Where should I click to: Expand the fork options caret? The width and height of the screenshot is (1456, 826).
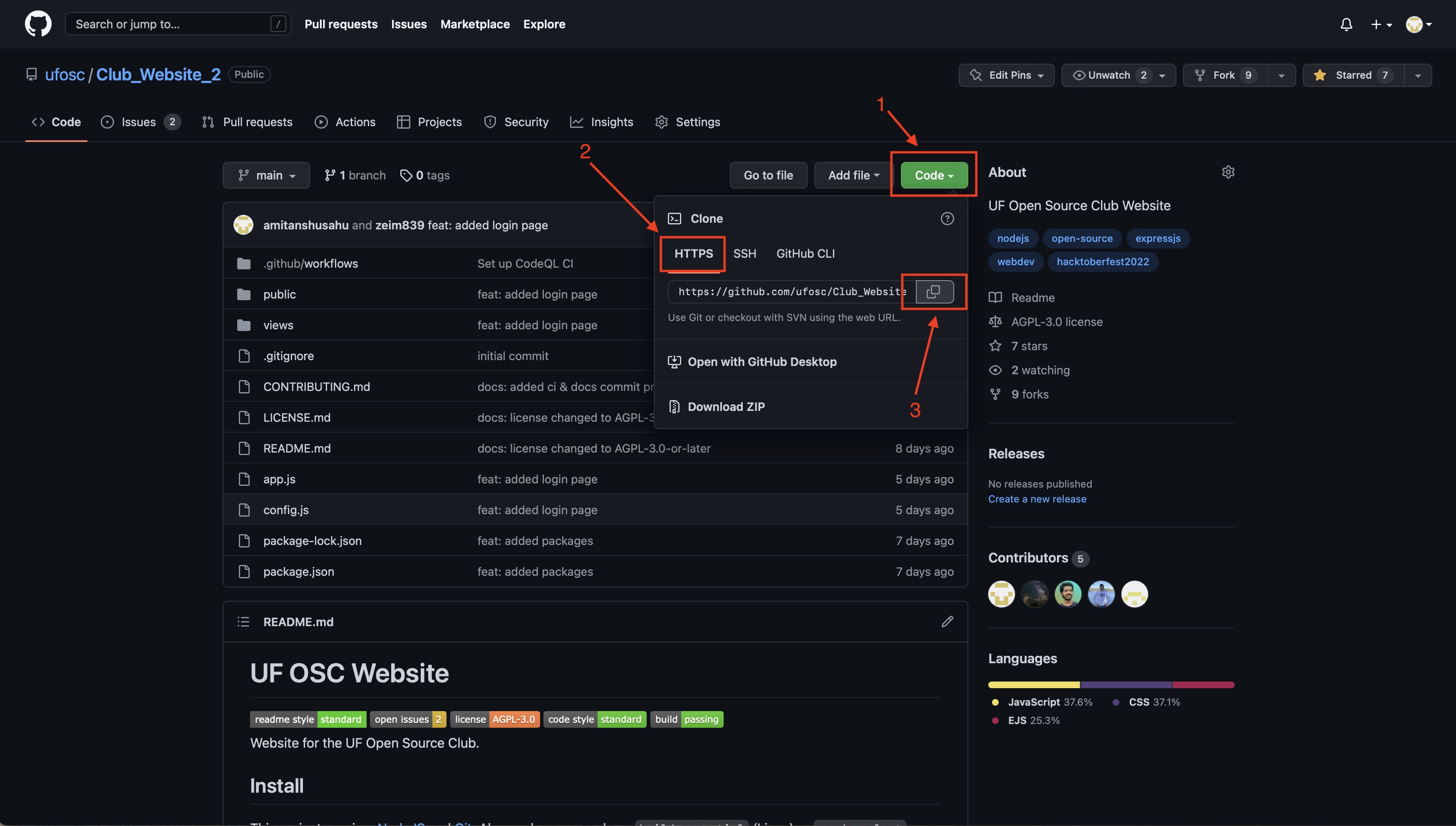[1281, 75]
